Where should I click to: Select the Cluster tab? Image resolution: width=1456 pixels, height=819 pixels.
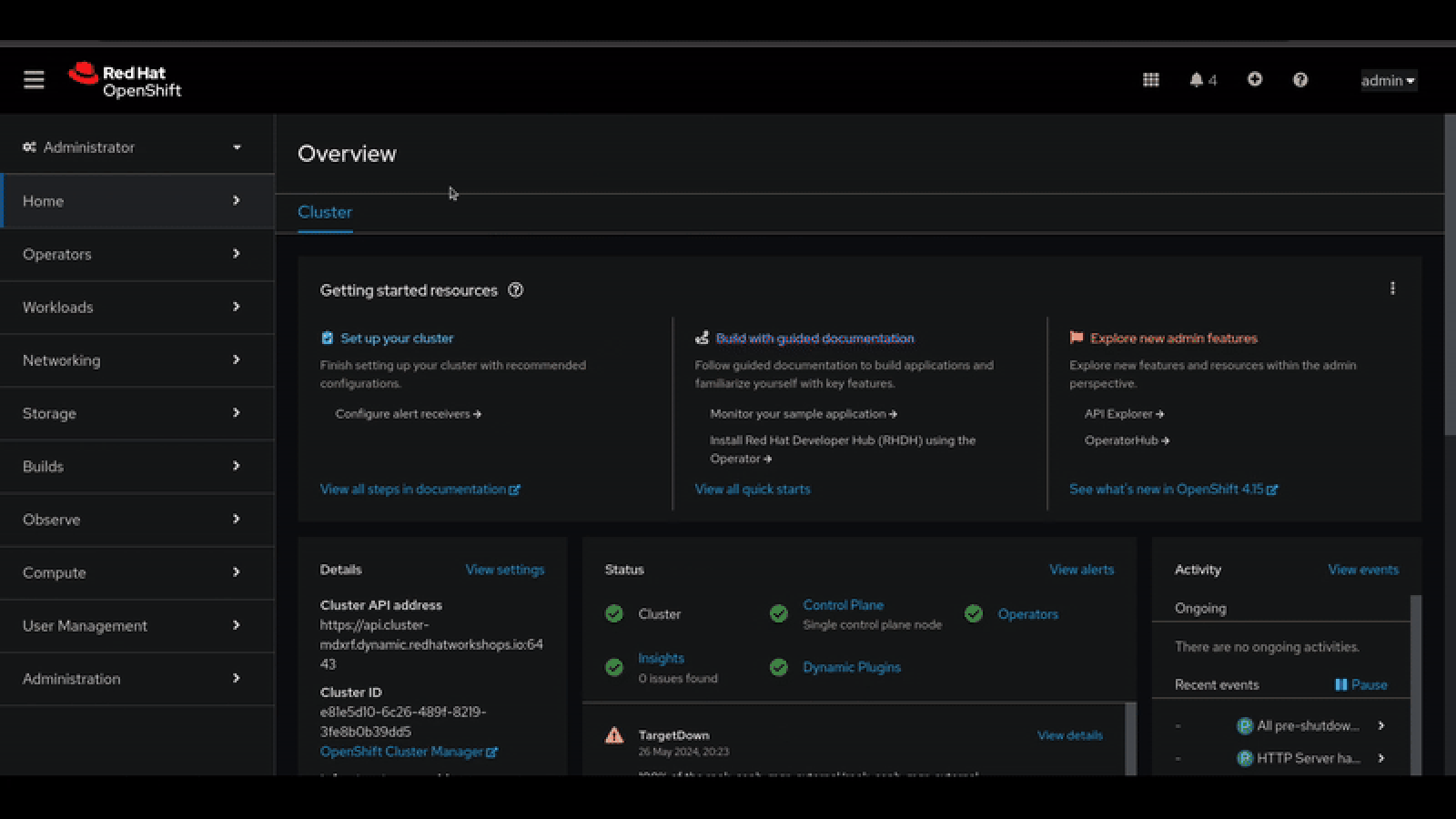tap(325, 212)
